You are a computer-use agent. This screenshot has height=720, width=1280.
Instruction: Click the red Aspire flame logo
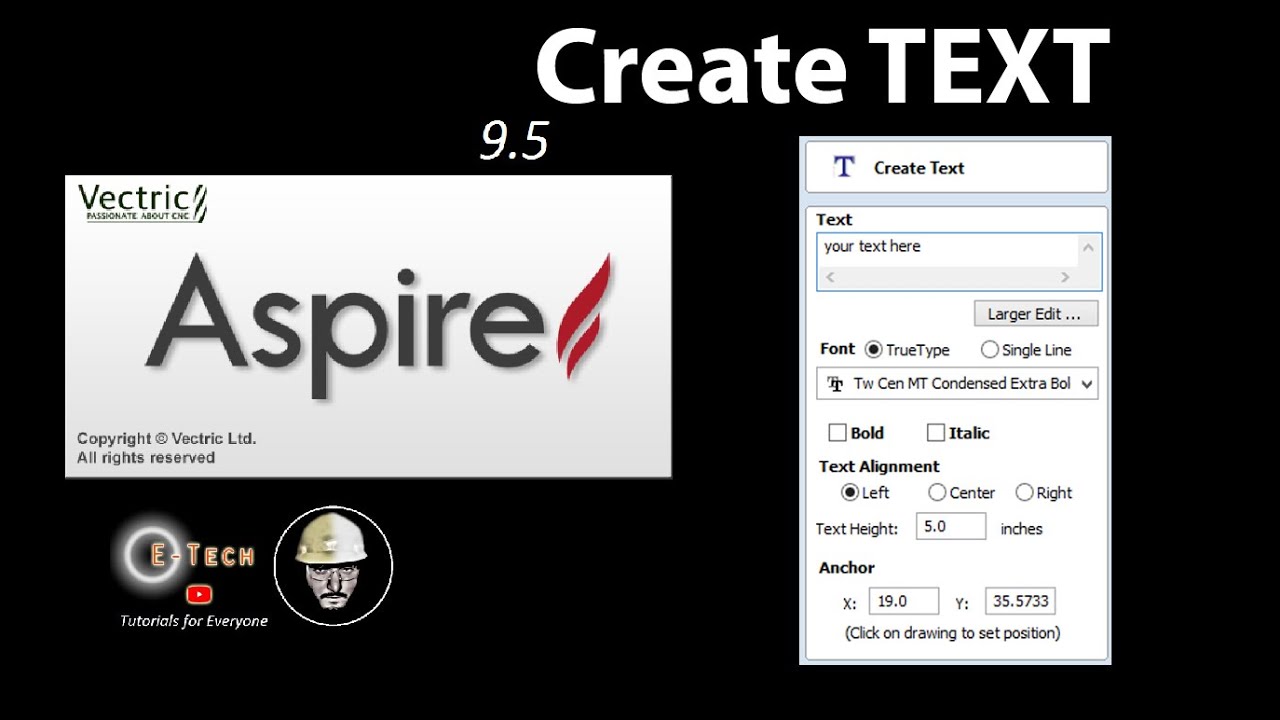click(584, 316)
